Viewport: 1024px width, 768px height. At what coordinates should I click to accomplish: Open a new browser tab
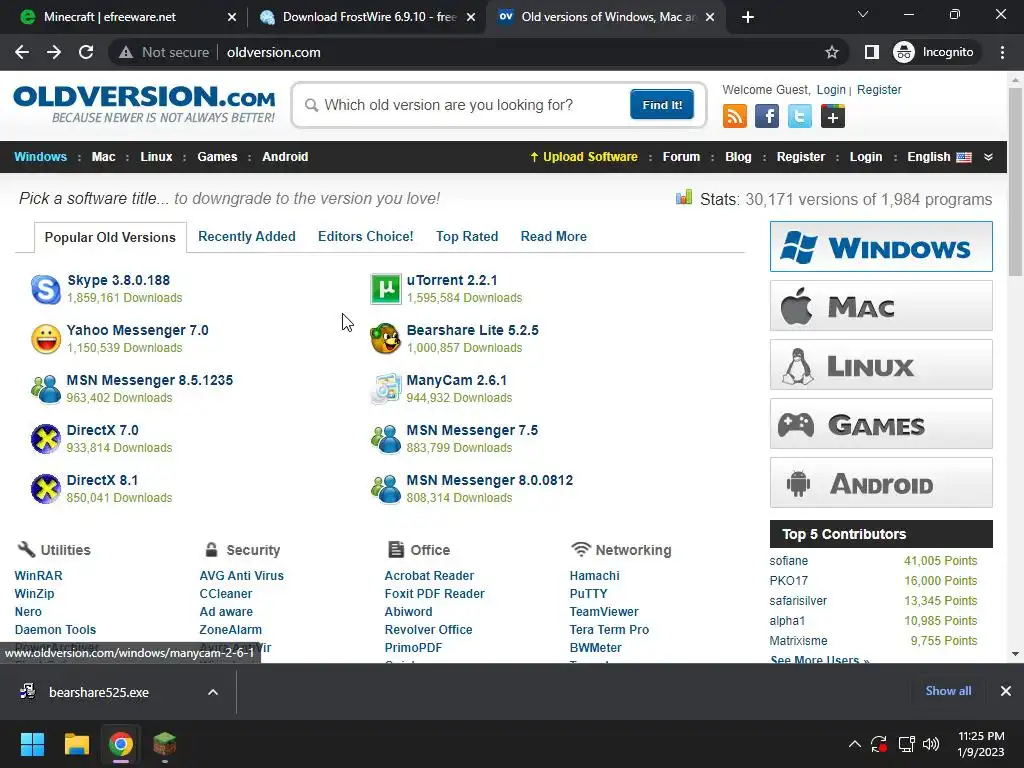(748, 17)
